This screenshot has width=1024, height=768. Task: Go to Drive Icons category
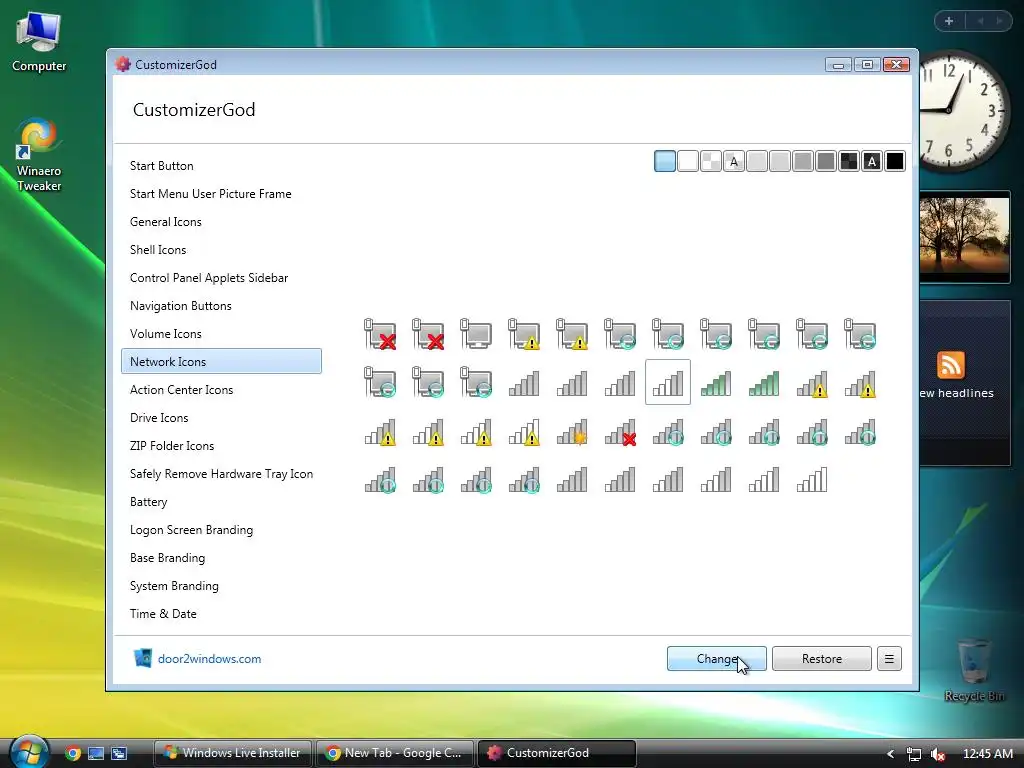tap(221, 418)
